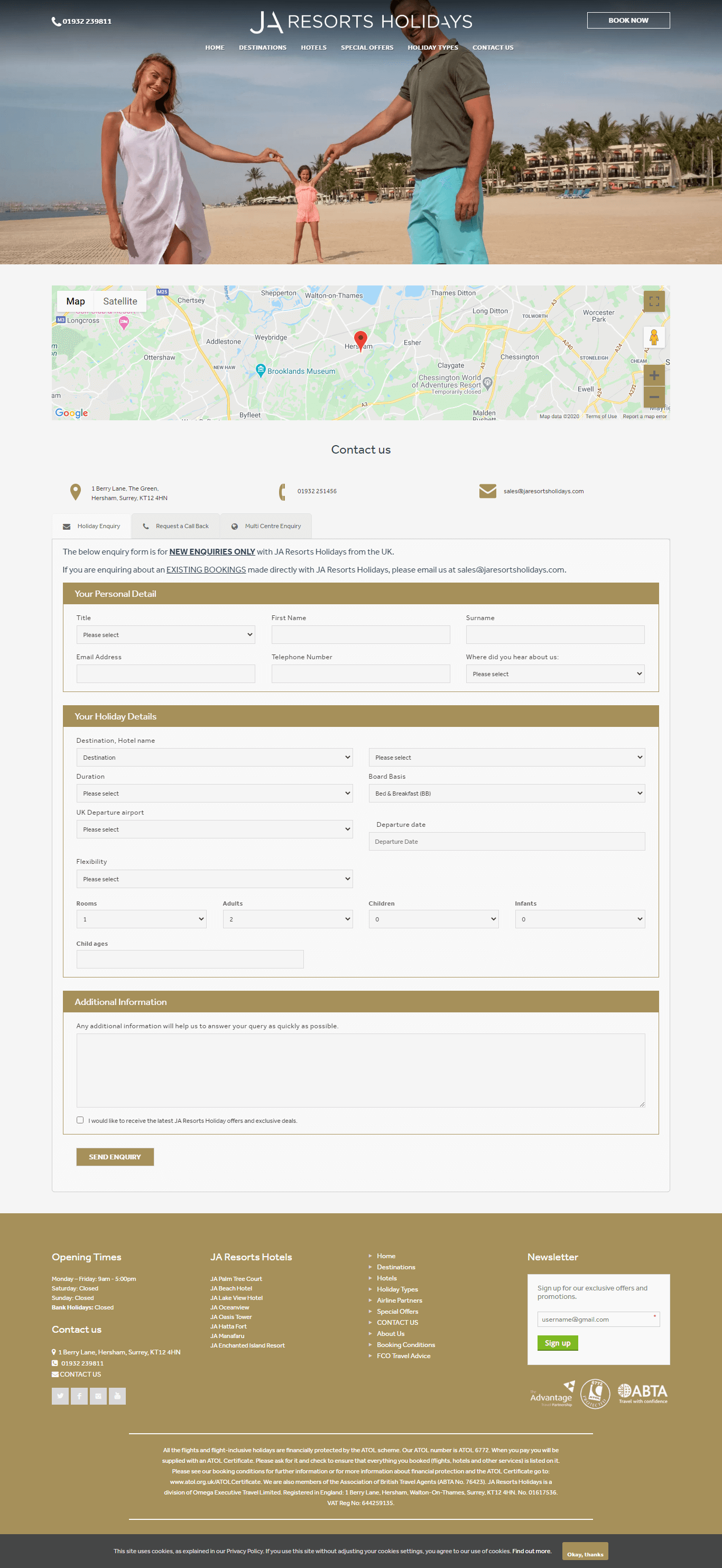
Task: Click the Google logo on the map
Action: (71, 413)
